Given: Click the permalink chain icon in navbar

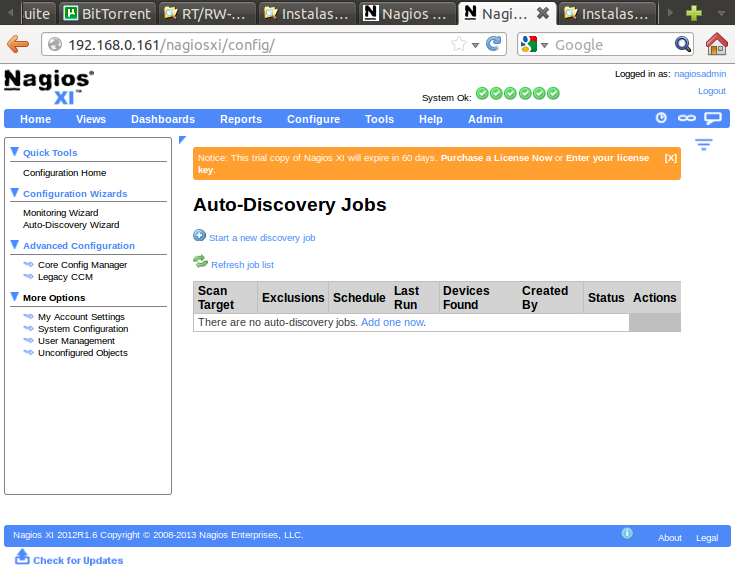Looking at the screenshot, I should click(x=687, y=118).
